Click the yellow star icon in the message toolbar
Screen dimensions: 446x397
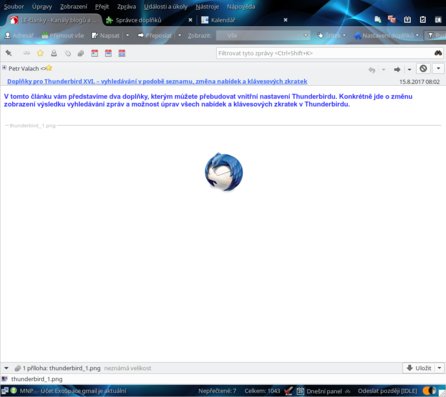40,53
